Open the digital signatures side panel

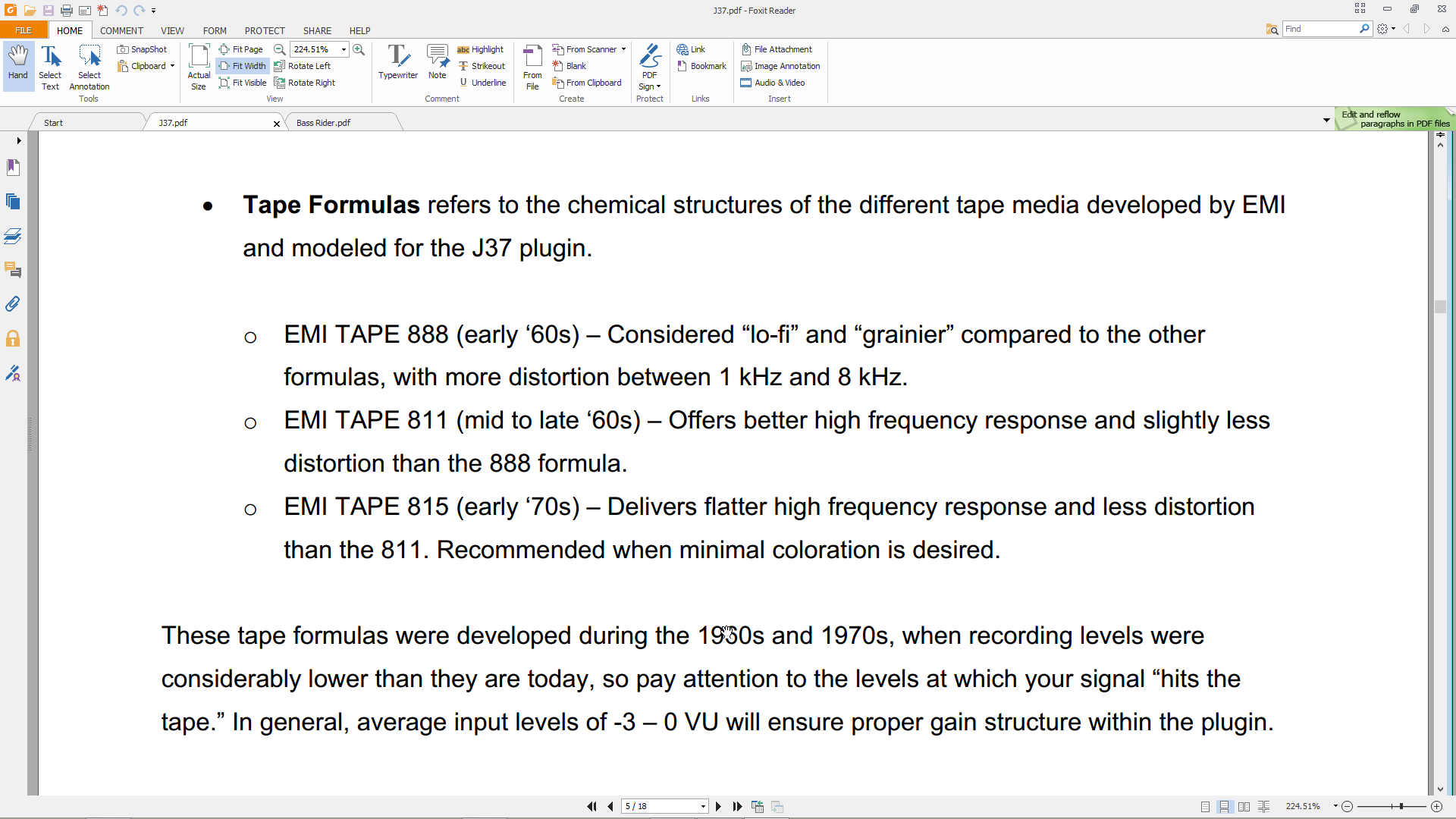point(13,373)
